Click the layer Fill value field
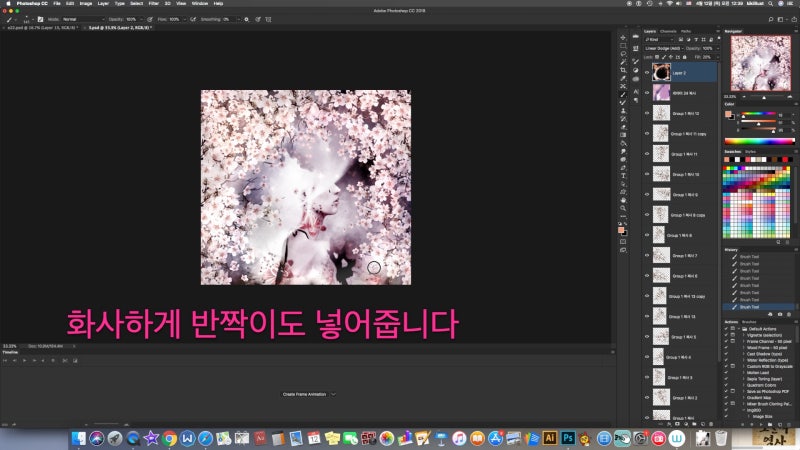800x450 pixels. coord(707,57)
